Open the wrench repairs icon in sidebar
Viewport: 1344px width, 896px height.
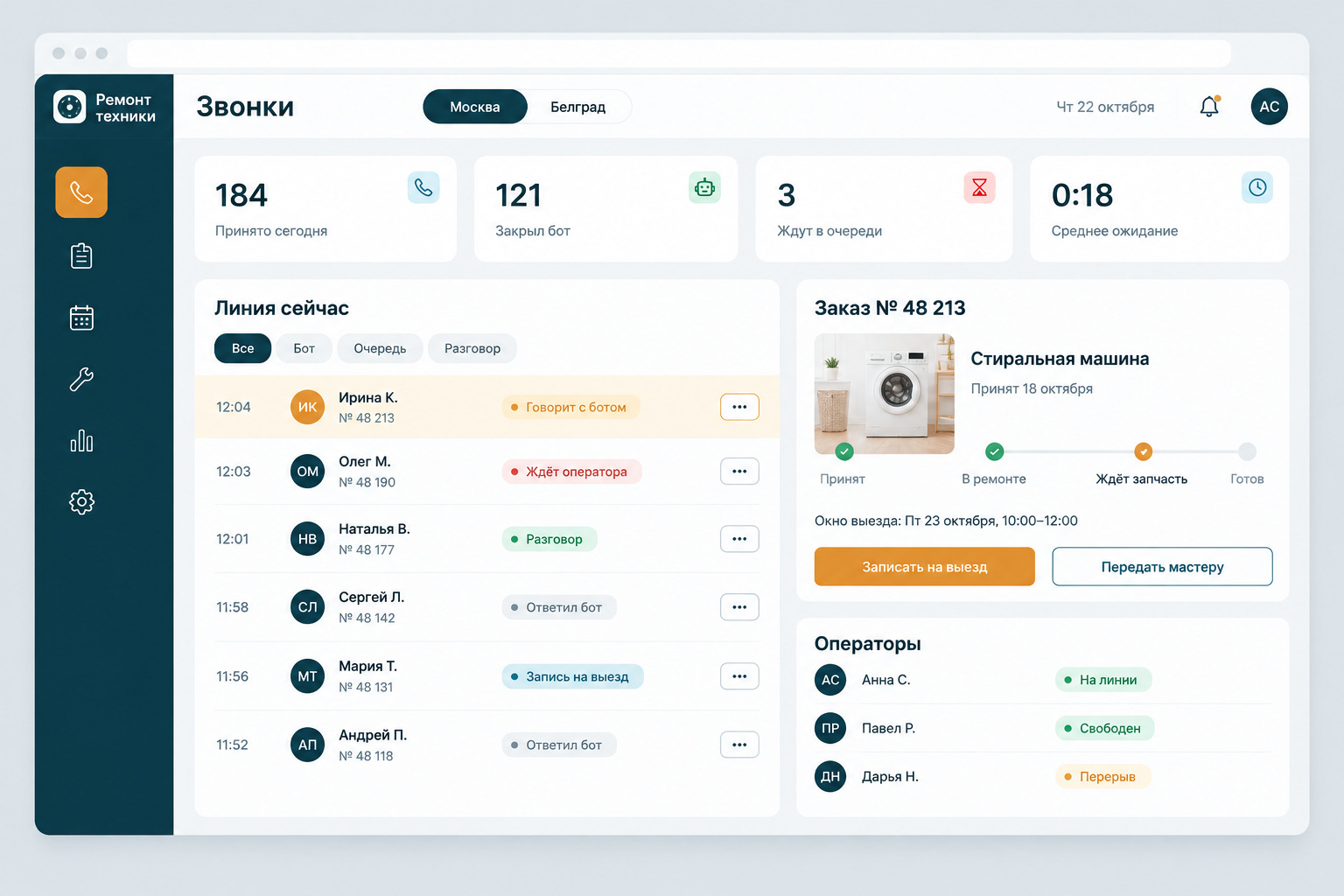81,379
